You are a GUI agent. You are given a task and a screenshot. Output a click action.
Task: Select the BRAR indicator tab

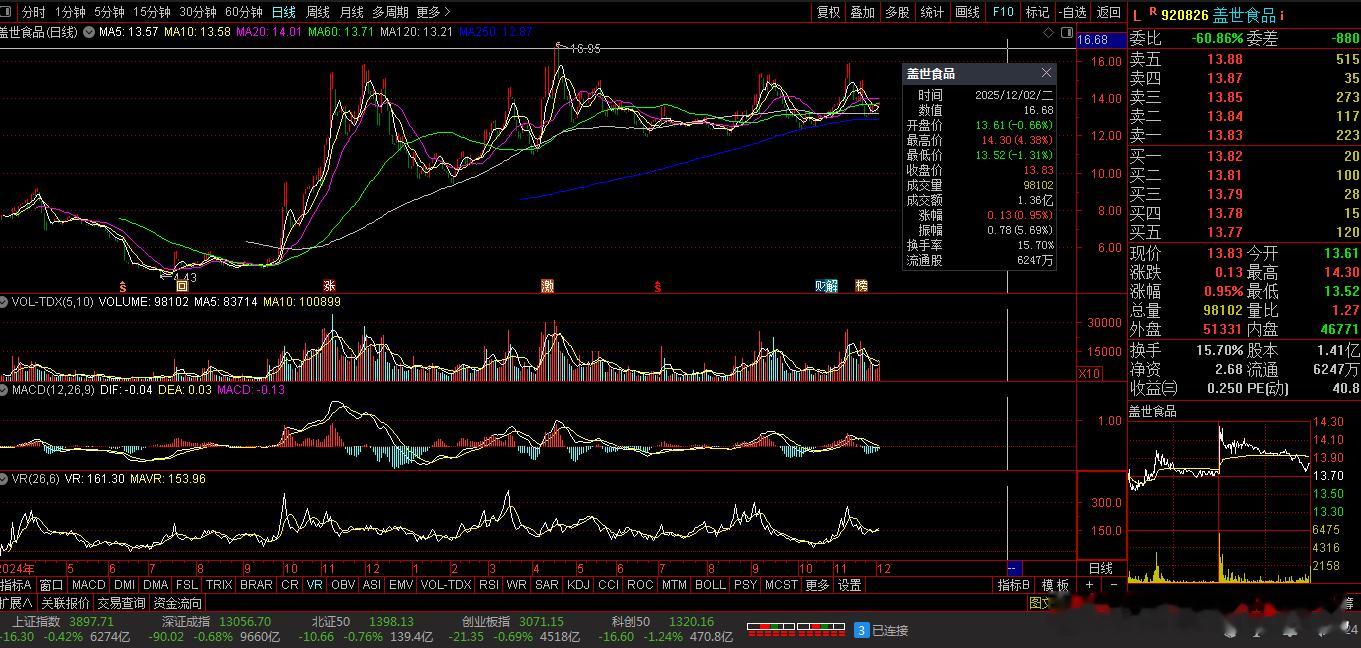(256, 585)
